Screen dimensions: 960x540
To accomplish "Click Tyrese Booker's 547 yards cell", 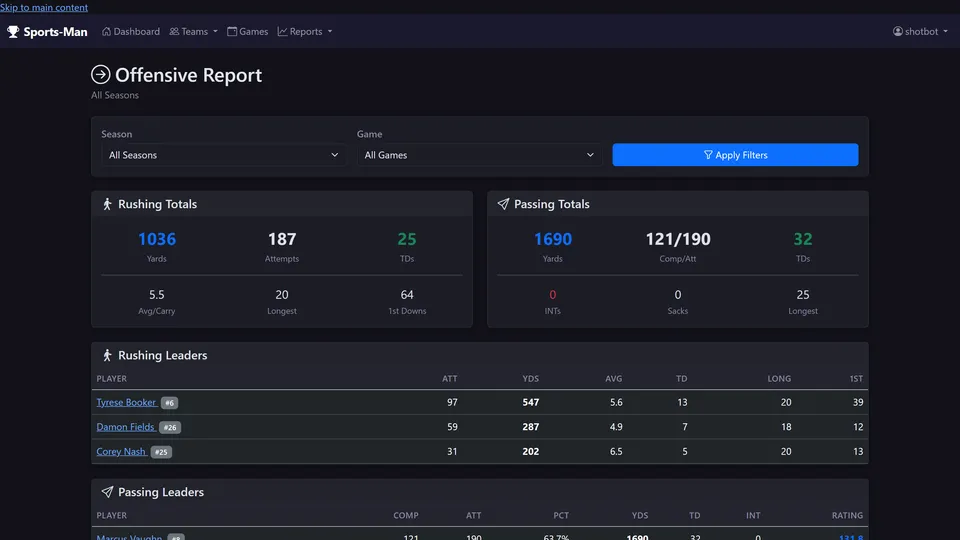I will point(531,402).
